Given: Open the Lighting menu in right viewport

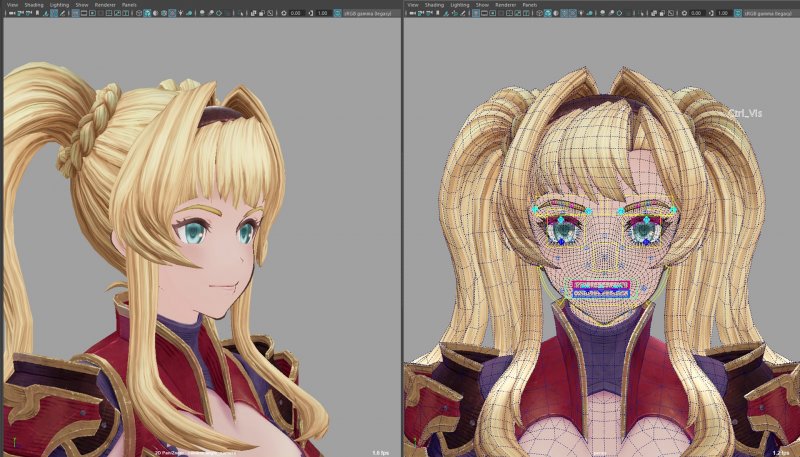Looking at the screenshot, I should (x=464, y=4).
